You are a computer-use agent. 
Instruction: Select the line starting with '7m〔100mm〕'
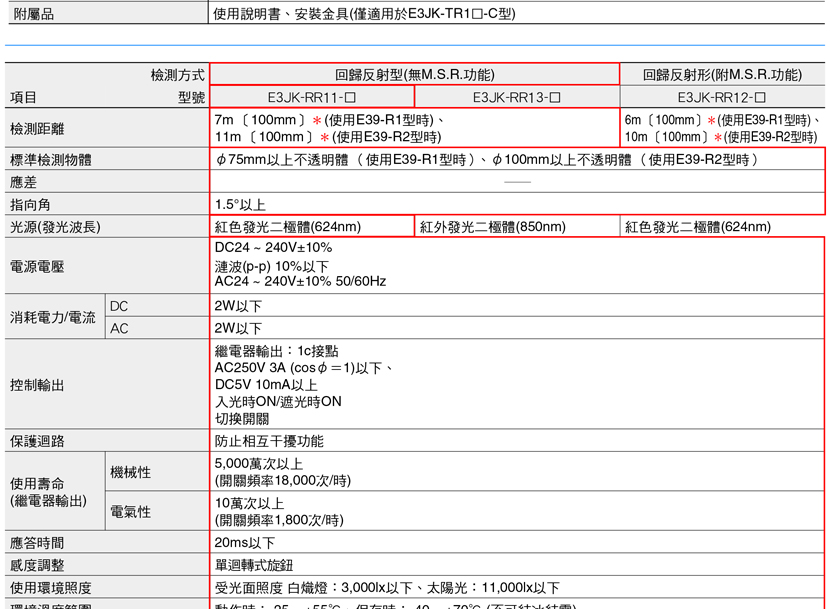pyautogui.click(x=329, y=120)
